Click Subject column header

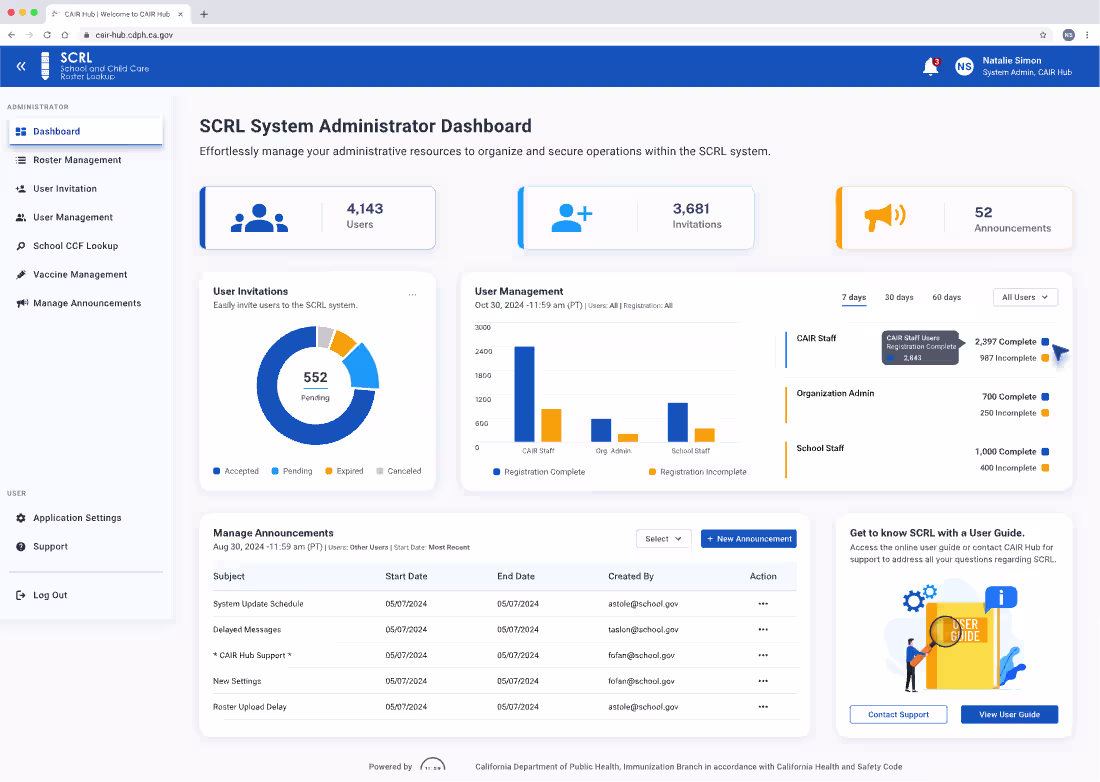229,577
